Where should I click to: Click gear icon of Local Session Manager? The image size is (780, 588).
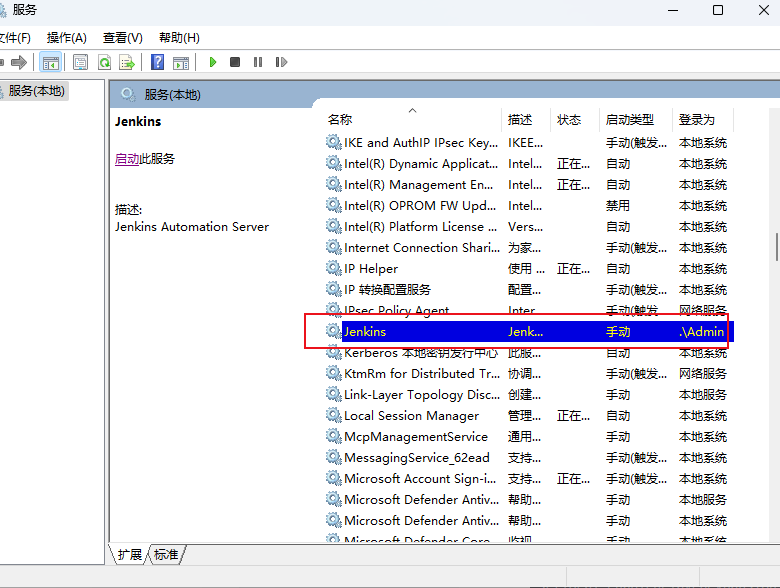point(333,415)
